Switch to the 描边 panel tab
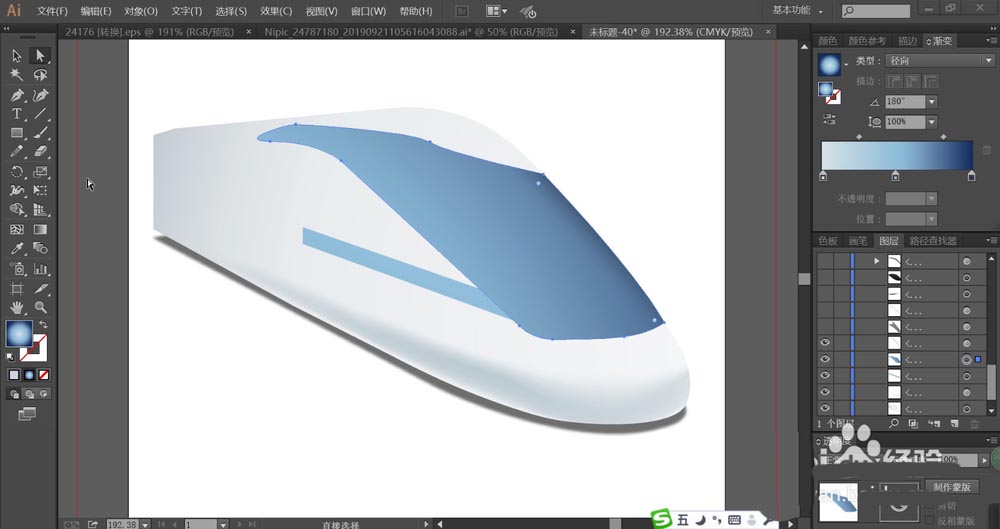This screenshot has width=1000, height=529. [908, 41]
